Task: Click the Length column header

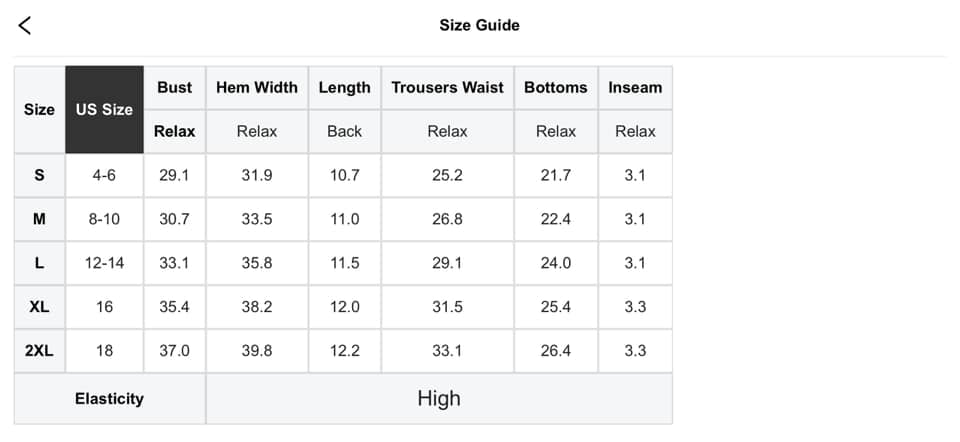Action: click(344, 88)
